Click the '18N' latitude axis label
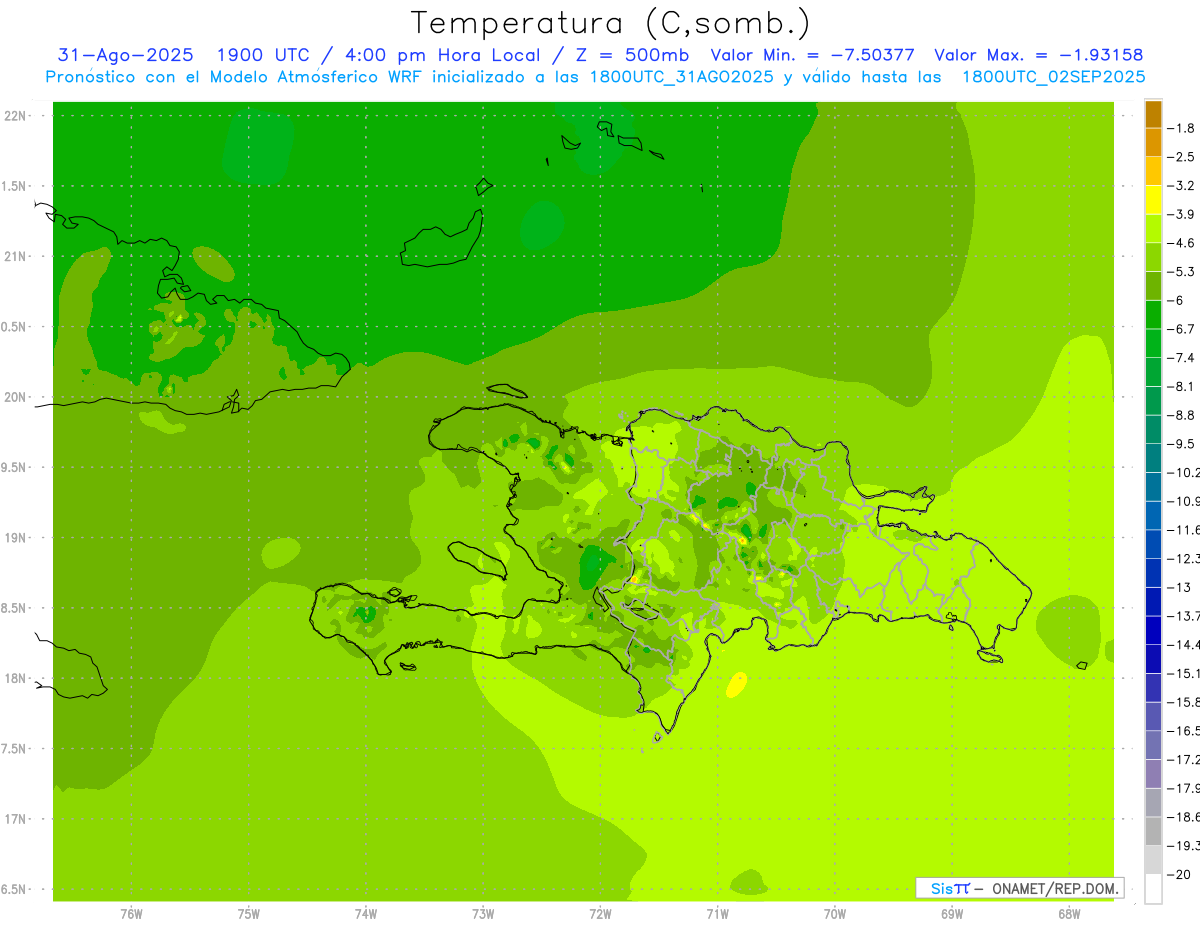 [15, 678]
